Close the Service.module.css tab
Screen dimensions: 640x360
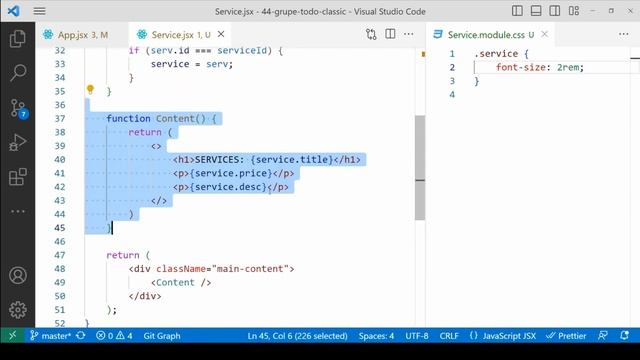click(544, 34)
